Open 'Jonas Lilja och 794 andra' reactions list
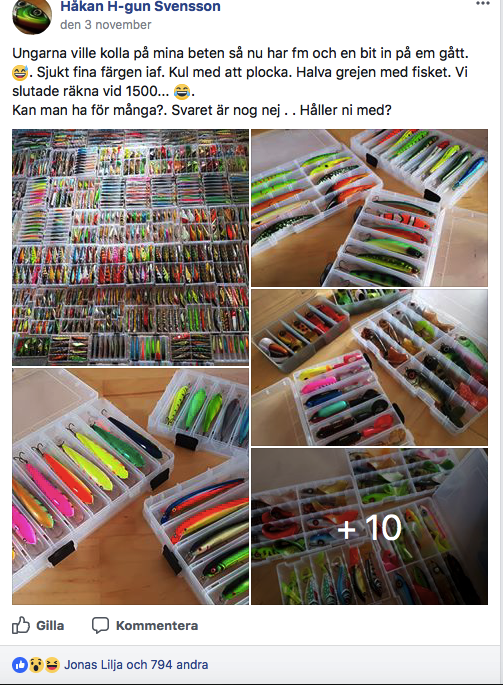The width and height of the screenshot is (503, 685). 136,665
